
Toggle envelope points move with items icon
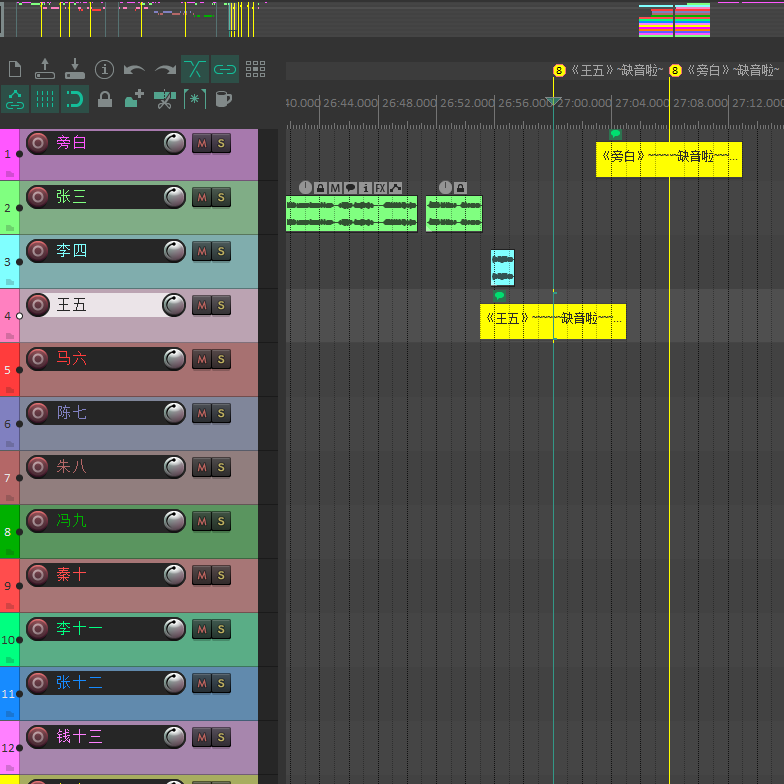tap(15, 99)
